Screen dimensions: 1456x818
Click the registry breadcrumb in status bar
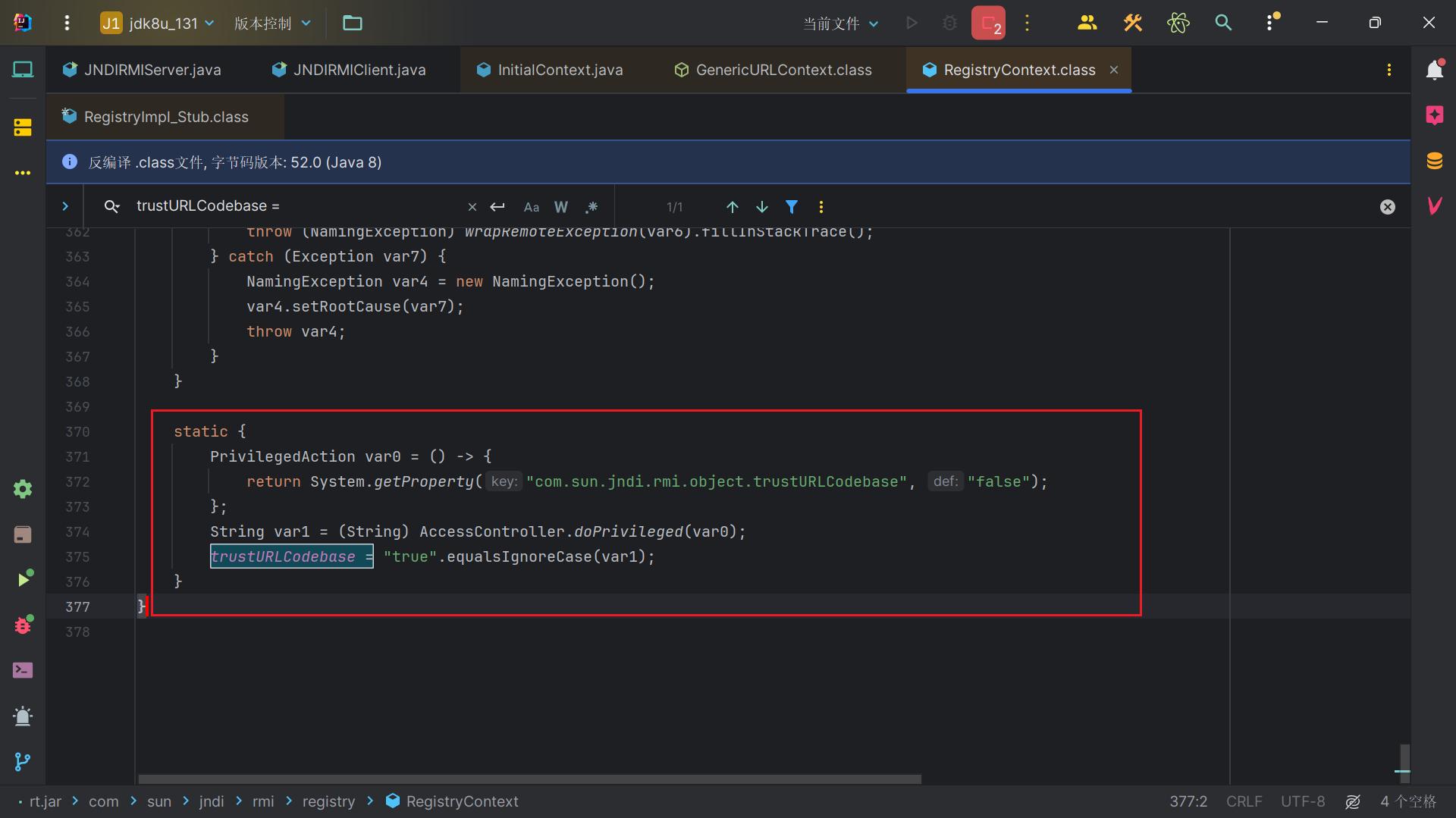coord(328,801)
